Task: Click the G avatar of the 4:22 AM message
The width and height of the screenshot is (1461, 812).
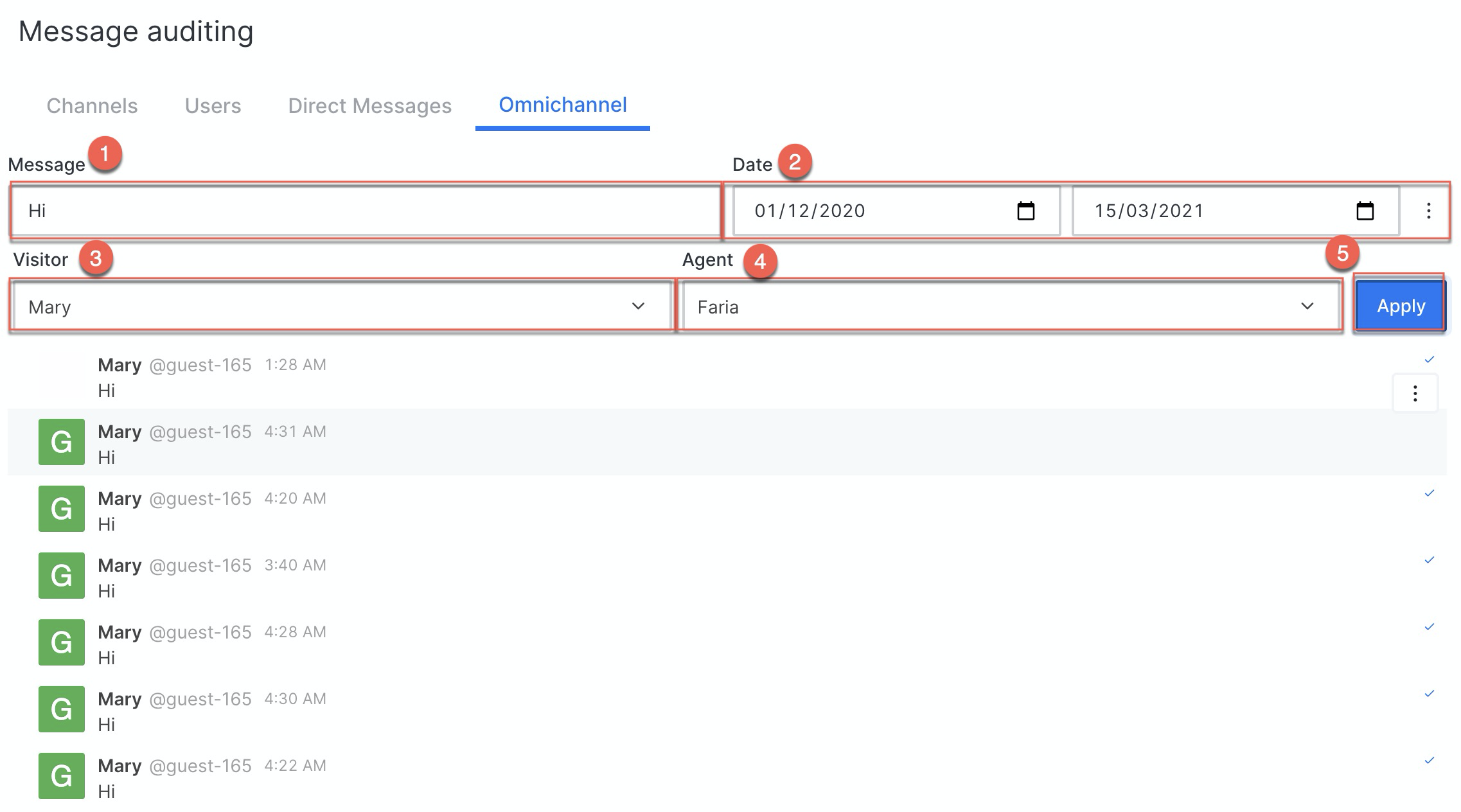Action: (62, 776)
